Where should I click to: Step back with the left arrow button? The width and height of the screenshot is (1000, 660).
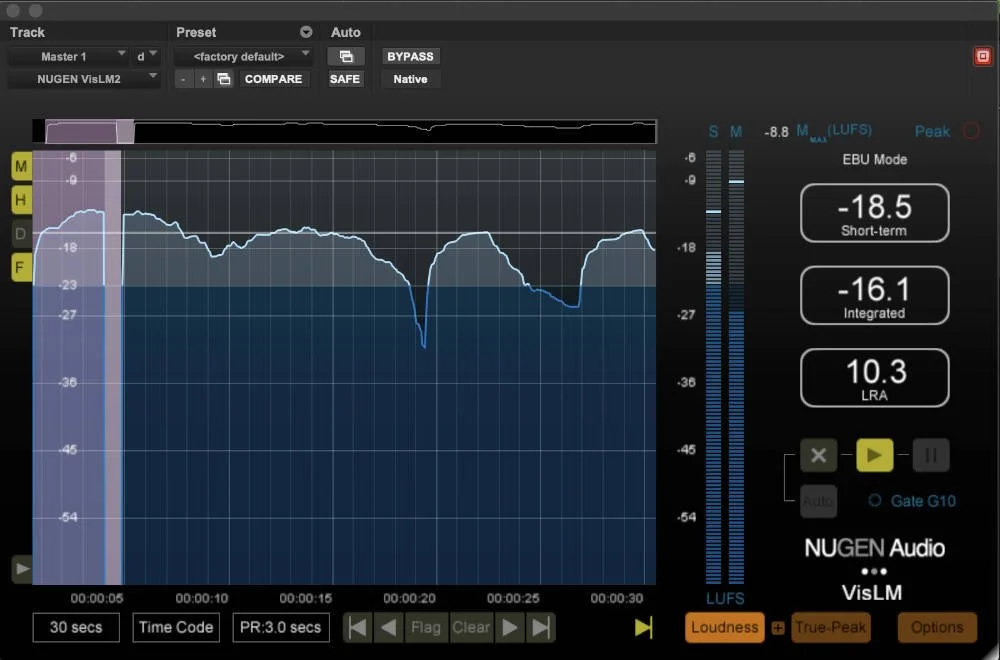click(388, 627)
